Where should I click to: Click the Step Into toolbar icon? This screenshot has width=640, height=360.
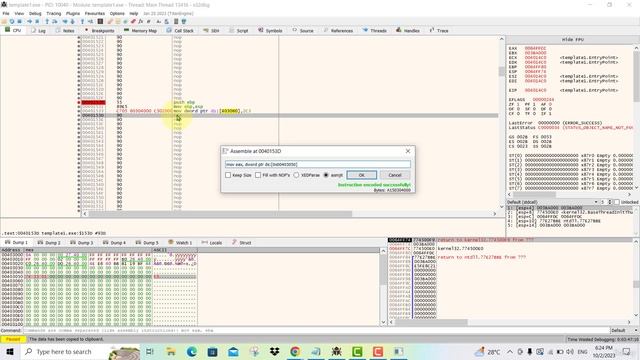pyautogui.click(x=47, y=21)
